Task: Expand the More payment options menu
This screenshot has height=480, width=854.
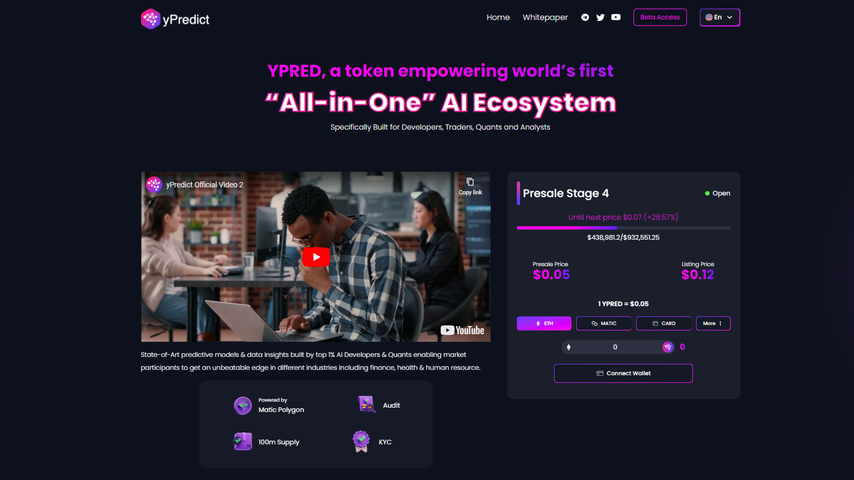Action: [x=713, y=324]
